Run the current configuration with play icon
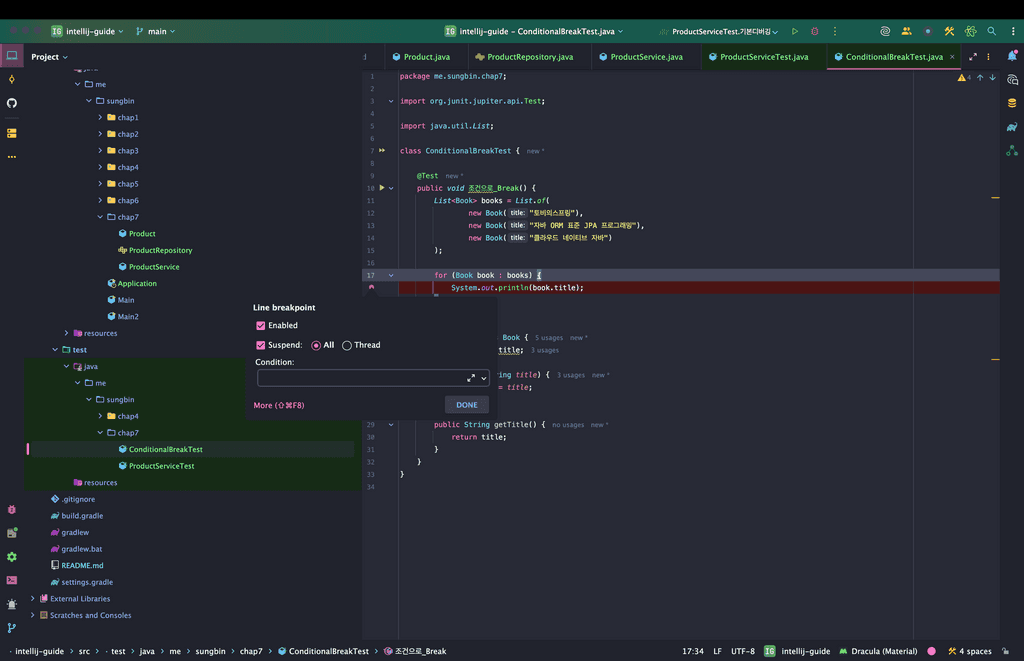The height and width of the screenshot is (661, 1024). [x=795, y=31]
